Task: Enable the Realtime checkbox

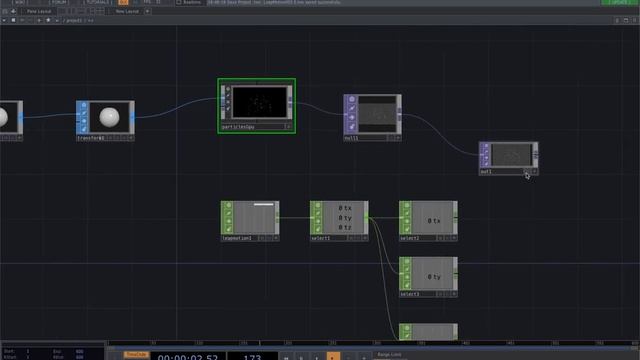Action: click(178, 2)
